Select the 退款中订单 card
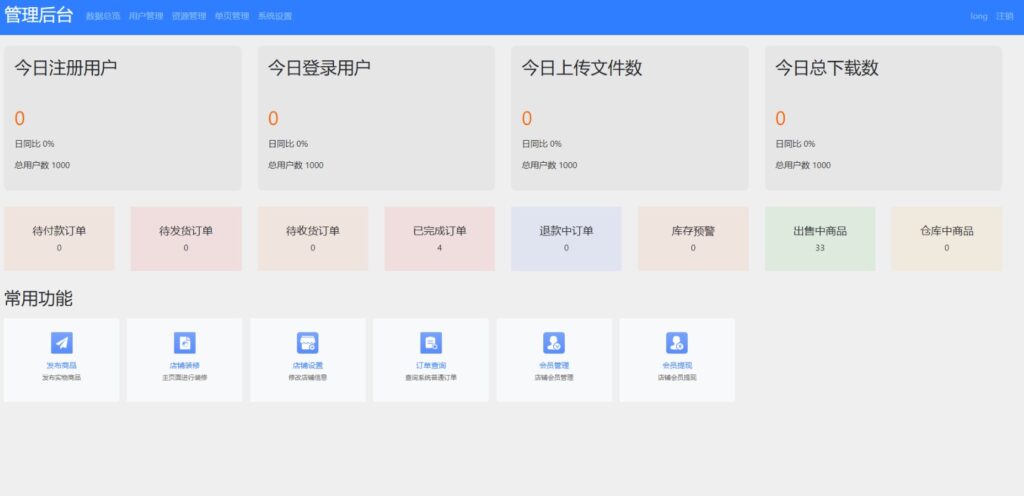Image resolution: width=1024 pixels, height=496 pixels. click(x=566, y=239)
